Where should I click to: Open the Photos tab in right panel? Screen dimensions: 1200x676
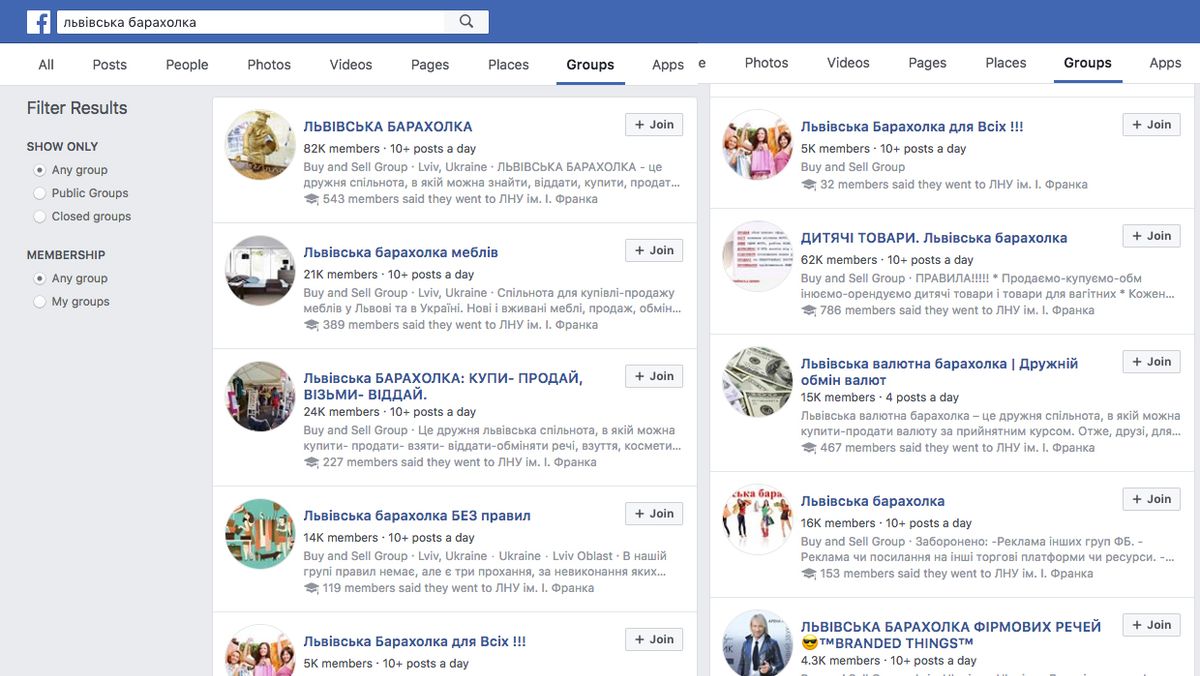tap(767, 62)
